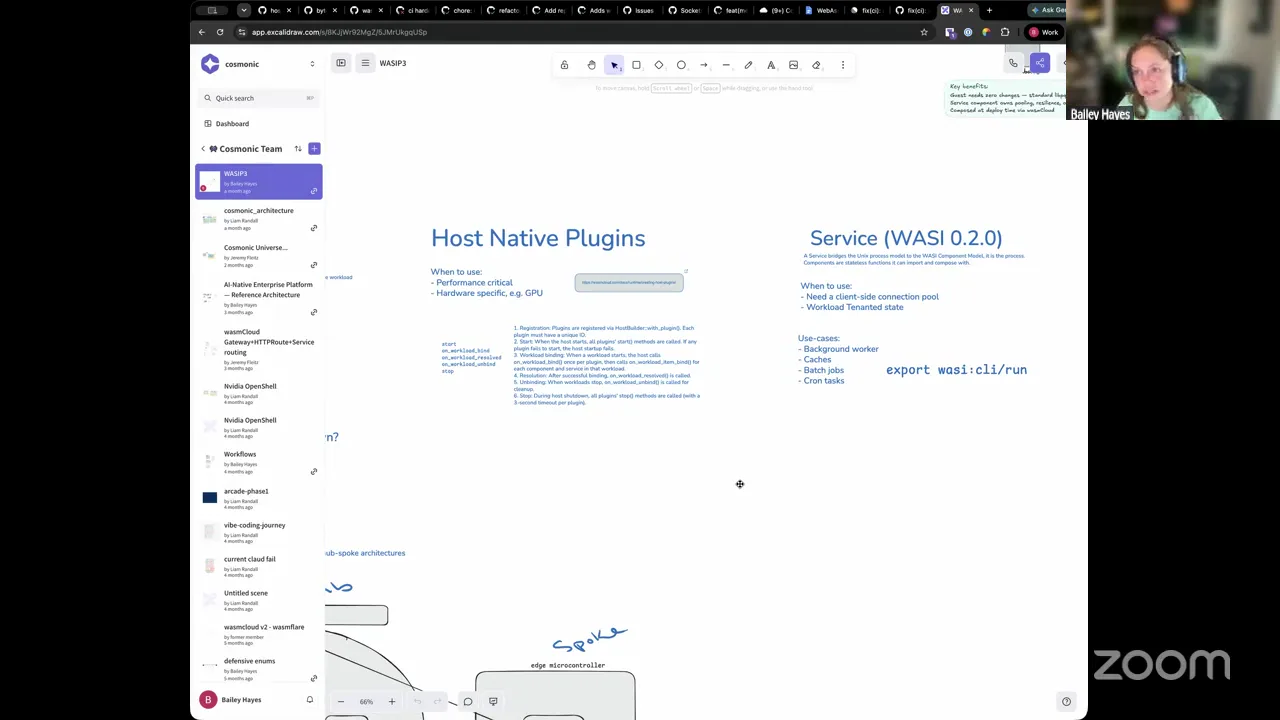
Task: Go back with the Cosmonic Team chevron
Action: point(203,149)
